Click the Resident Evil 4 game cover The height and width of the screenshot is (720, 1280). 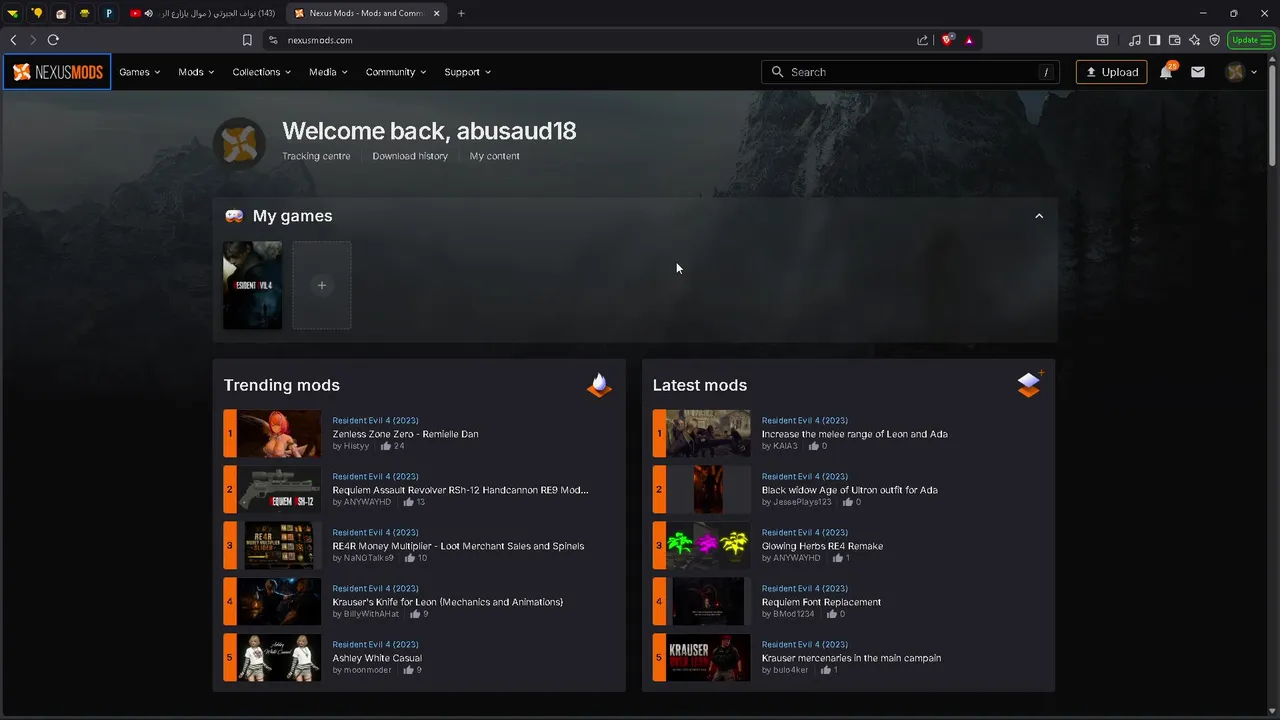pos(252,285)
